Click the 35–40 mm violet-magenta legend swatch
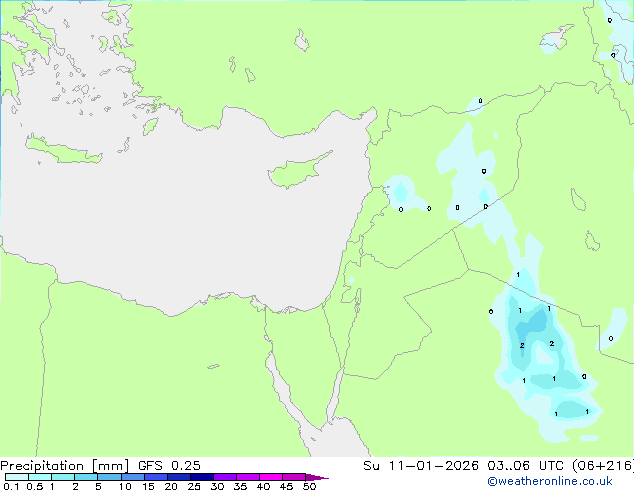Image resolution: width=634 pixels, height=490 pixels. tap(247, 477)
